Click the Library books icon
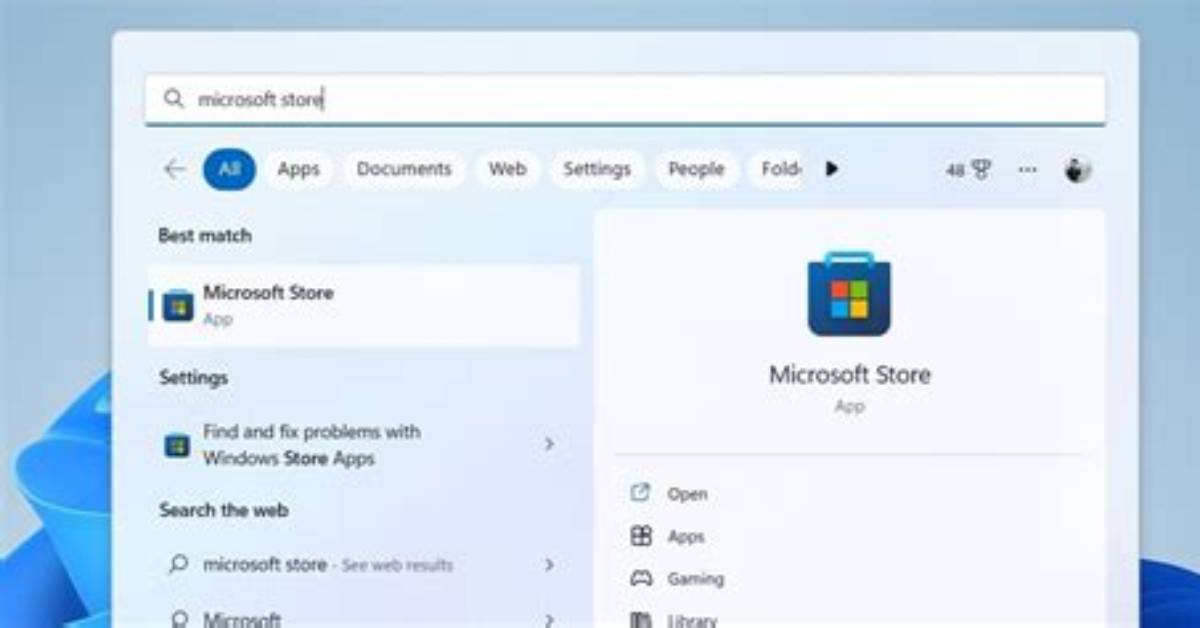 click(x=641, y=620)
